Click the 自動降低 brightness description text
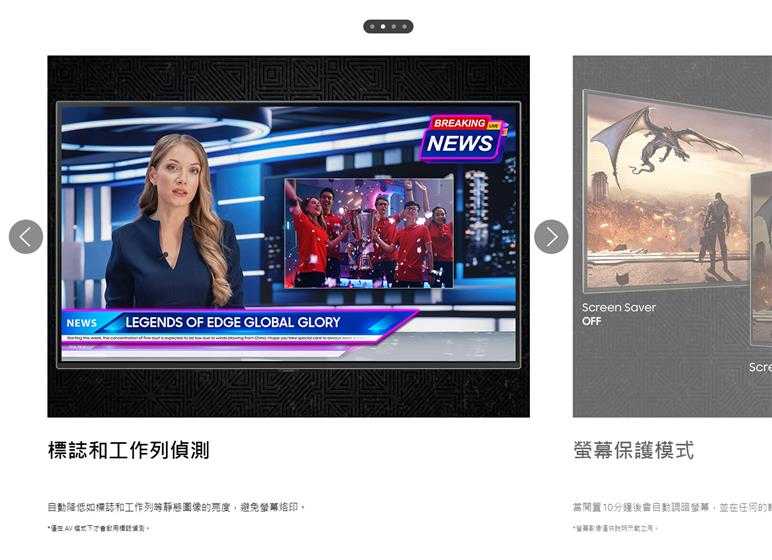The image size is (772, 560). [176, 507]
